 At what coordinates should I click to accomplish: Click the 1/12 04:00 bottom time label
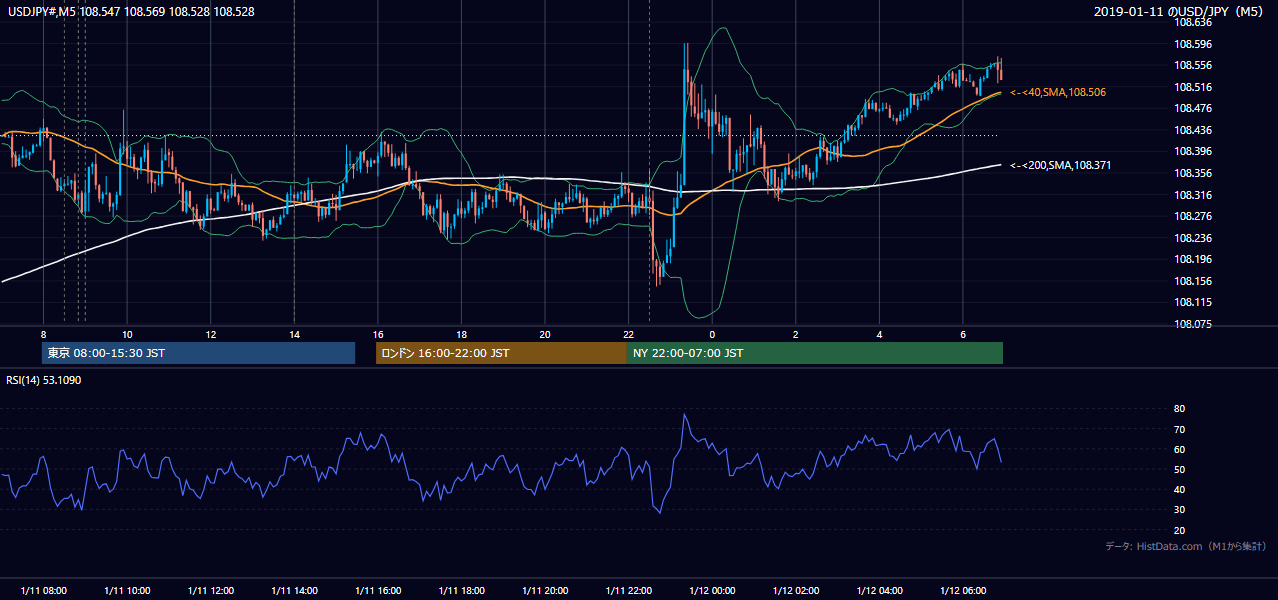point(879,591)
